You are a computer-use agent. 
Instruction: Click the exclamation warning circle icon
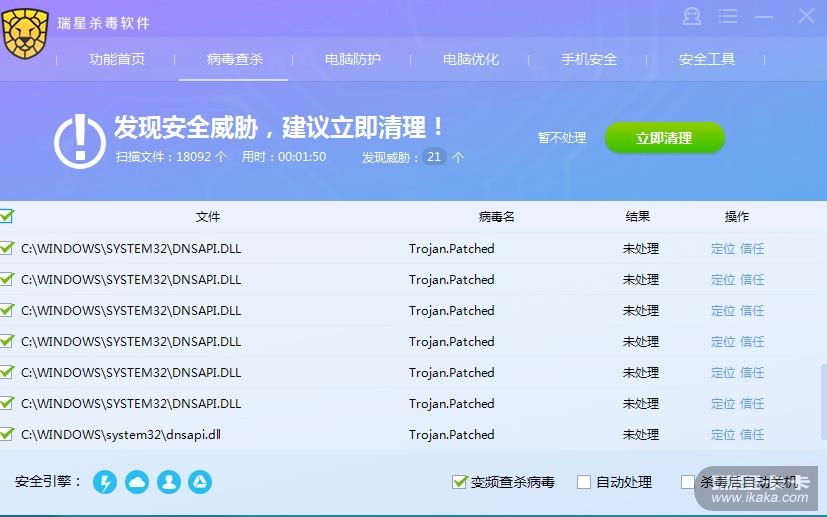point(80,141)
